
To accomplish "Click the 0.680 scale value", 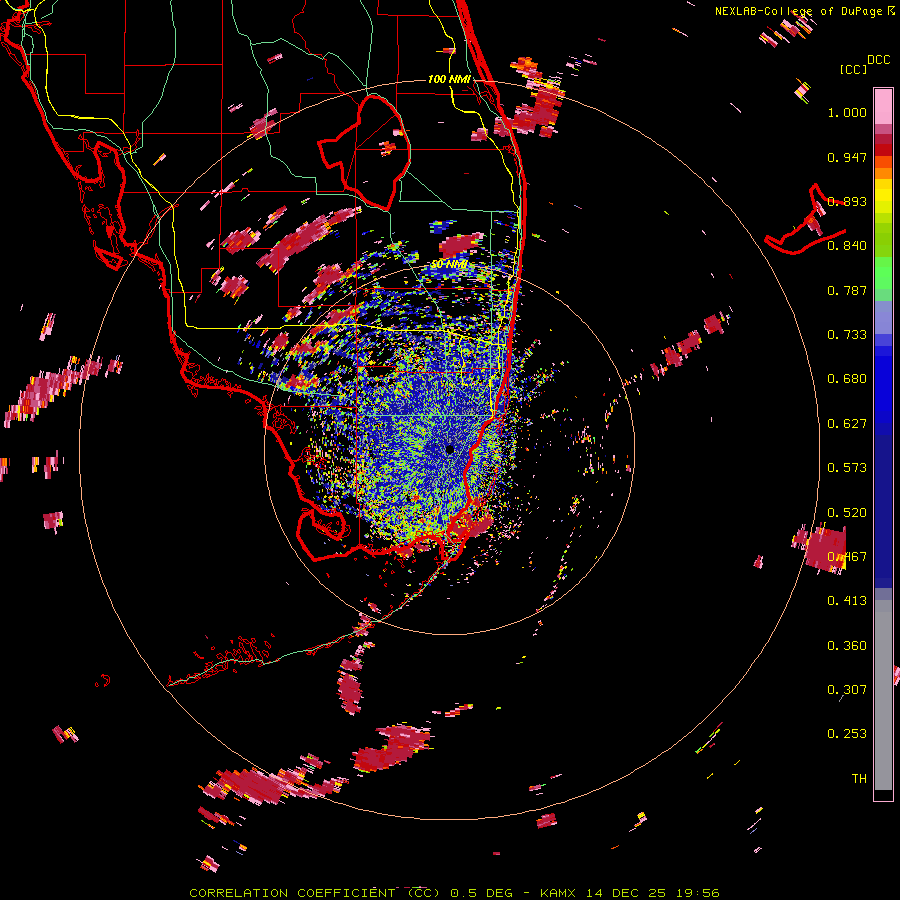I will (x=847, y=379).
